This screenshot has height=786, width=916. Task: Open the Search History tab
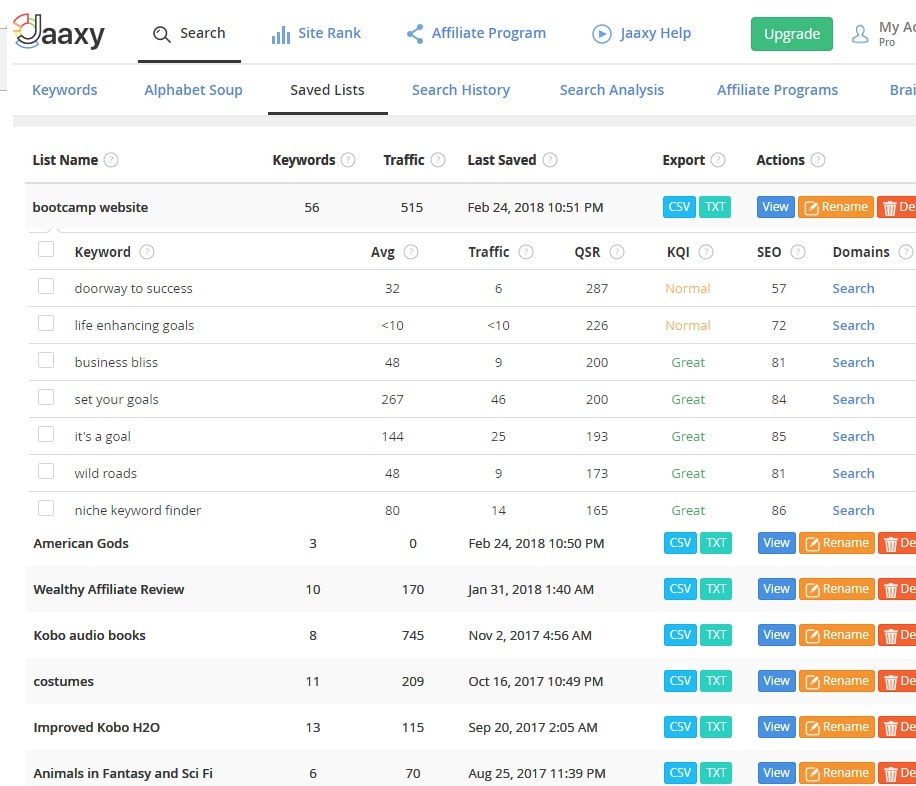pos(461,90)
